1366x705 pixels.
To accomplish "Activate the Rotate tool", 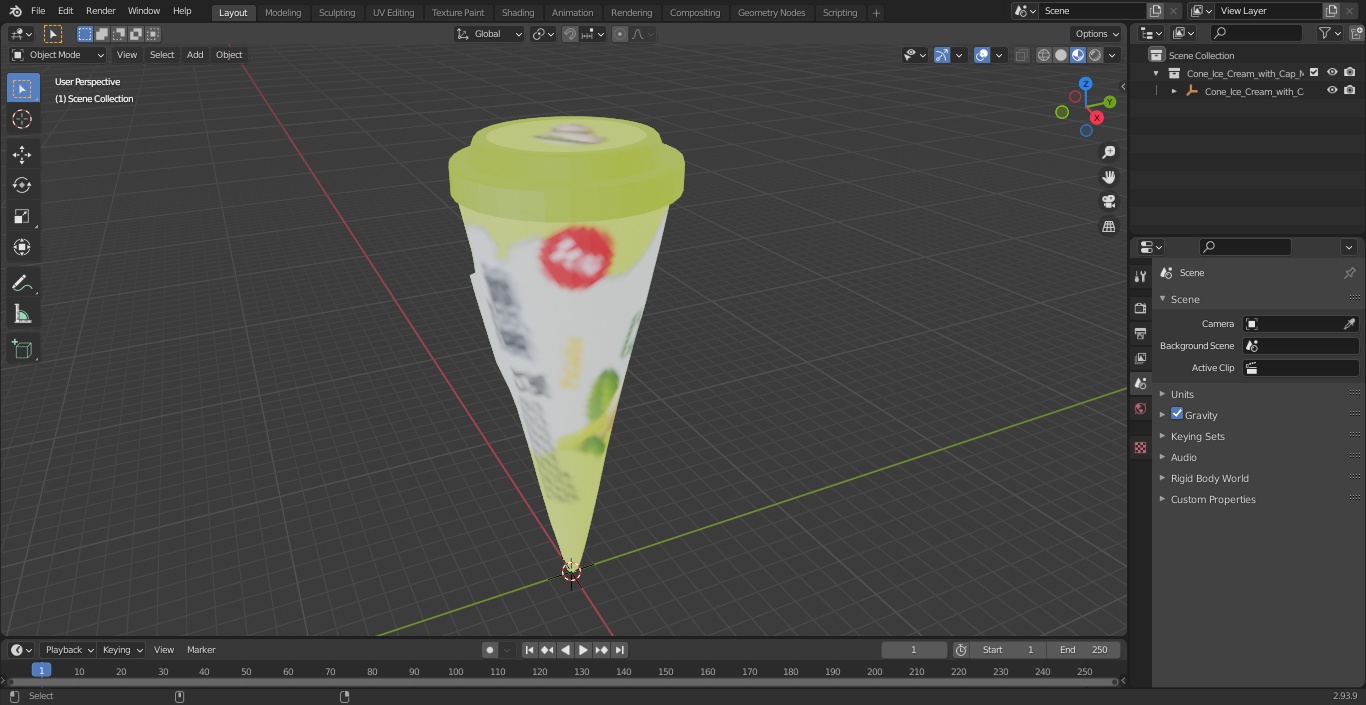I will pos(22,185).
